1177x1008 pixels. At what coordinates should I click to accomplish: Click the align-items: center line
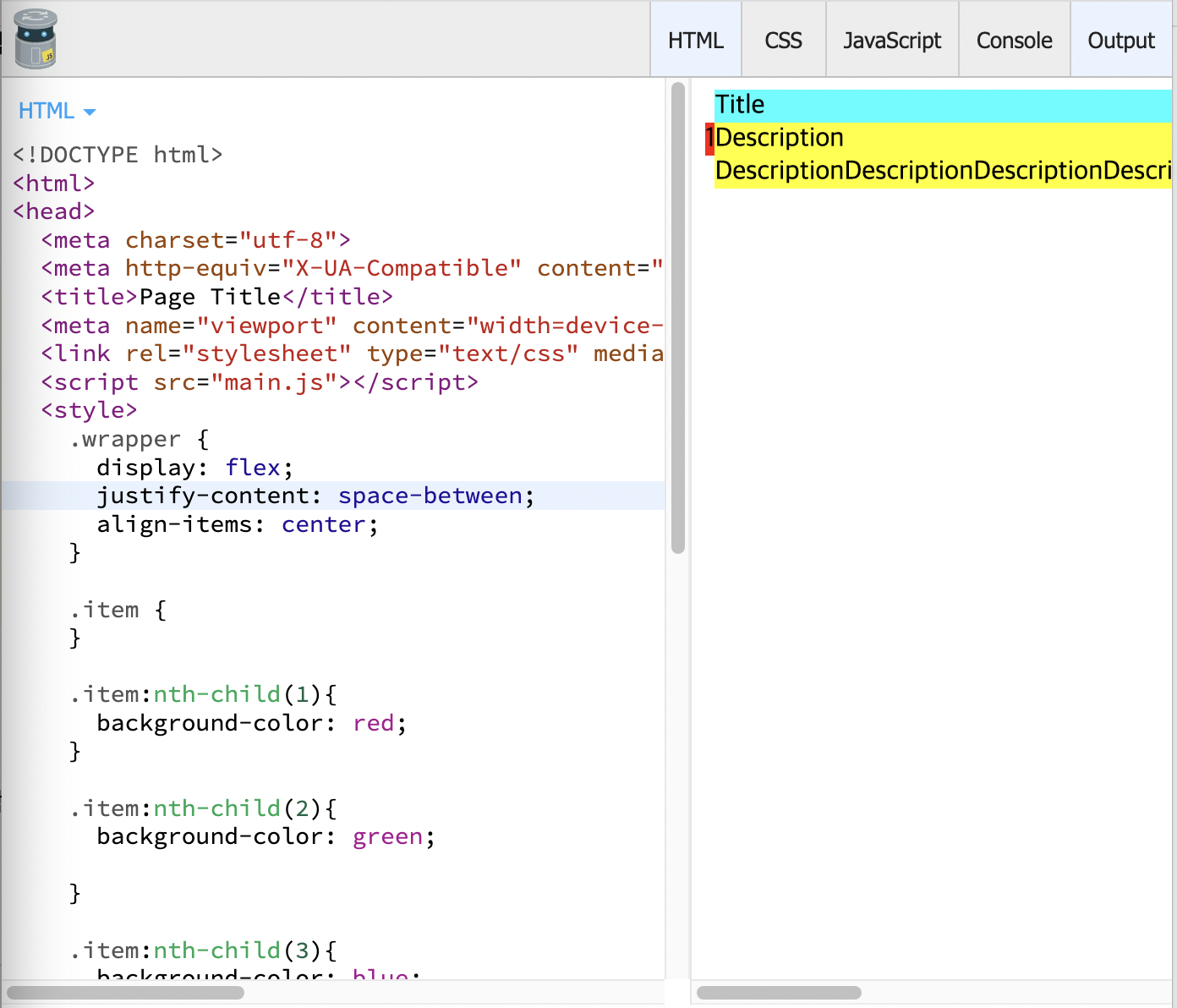point(238,524)
